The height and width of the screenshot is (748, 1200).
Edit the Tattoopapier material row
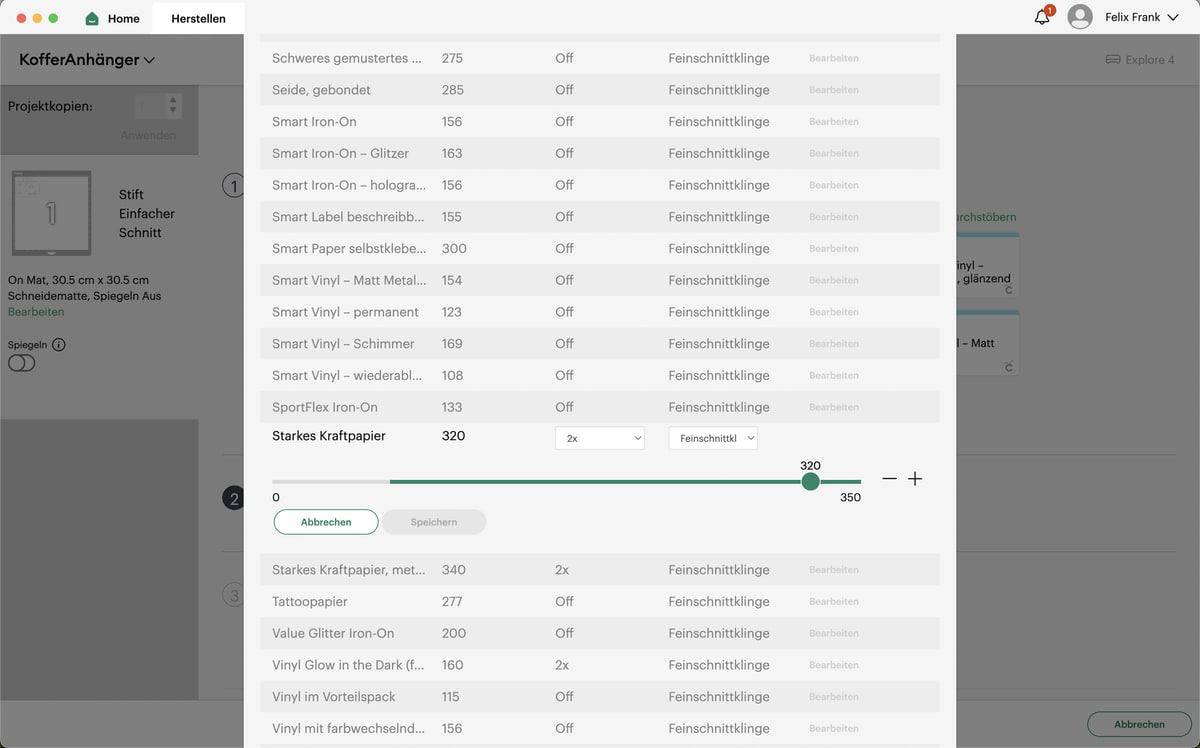pyautogui.click(x=833, y=602)
